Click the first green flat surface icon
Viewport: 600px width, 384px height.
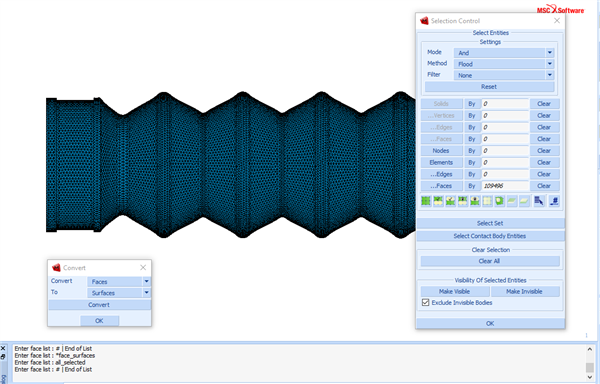pyautogui.click(x=512, y=201)
